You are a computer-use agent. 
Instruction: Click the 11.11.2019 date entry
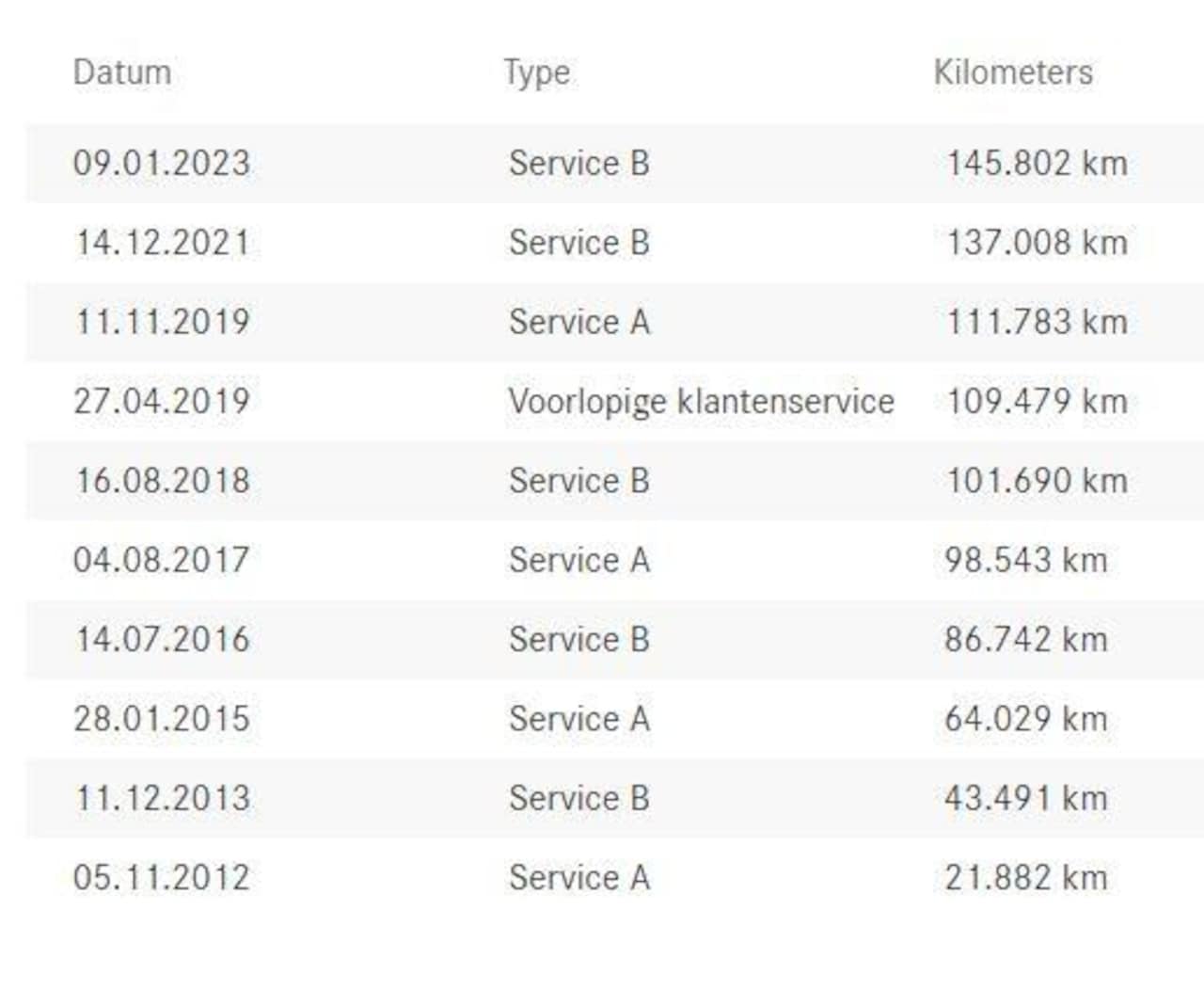(162, 322)
